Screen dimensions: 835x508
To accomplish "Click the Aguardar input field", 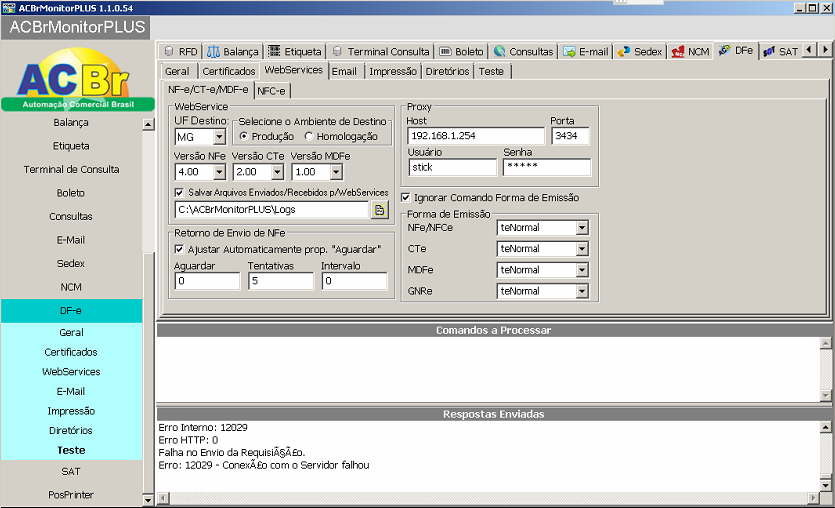I will point(207,281).
